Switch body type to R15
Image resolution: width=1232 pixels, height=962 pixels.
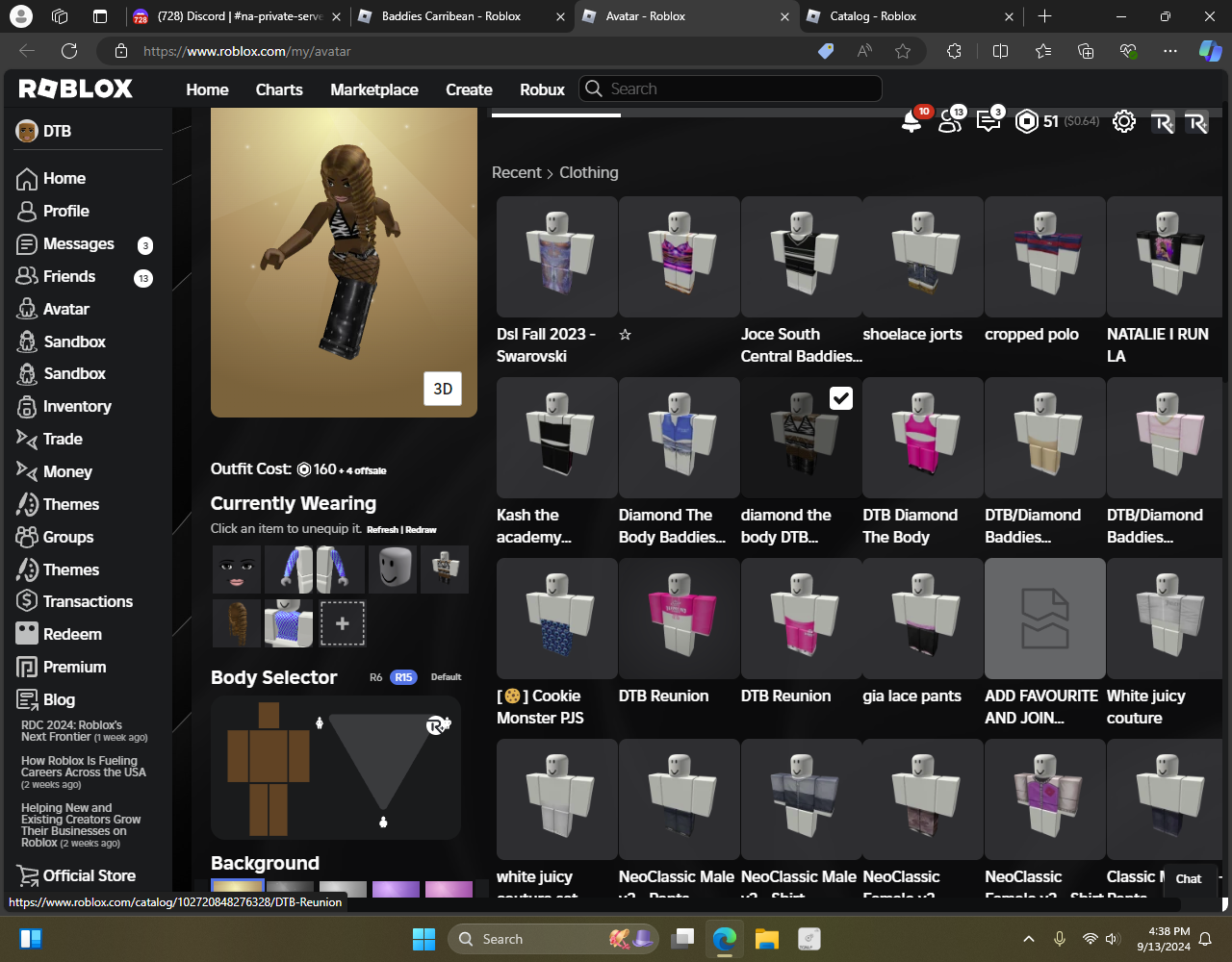[403, 677]
